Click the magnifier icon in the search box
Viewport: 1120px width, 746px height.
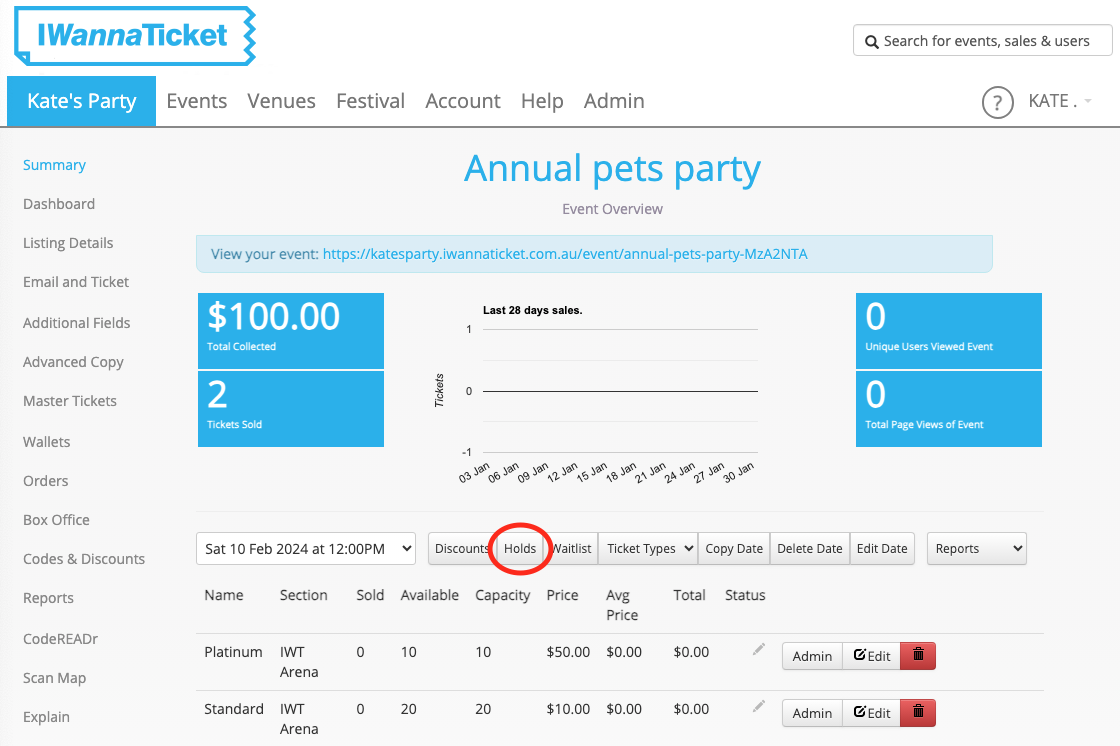pyautogui.click(x=870, y=41)
